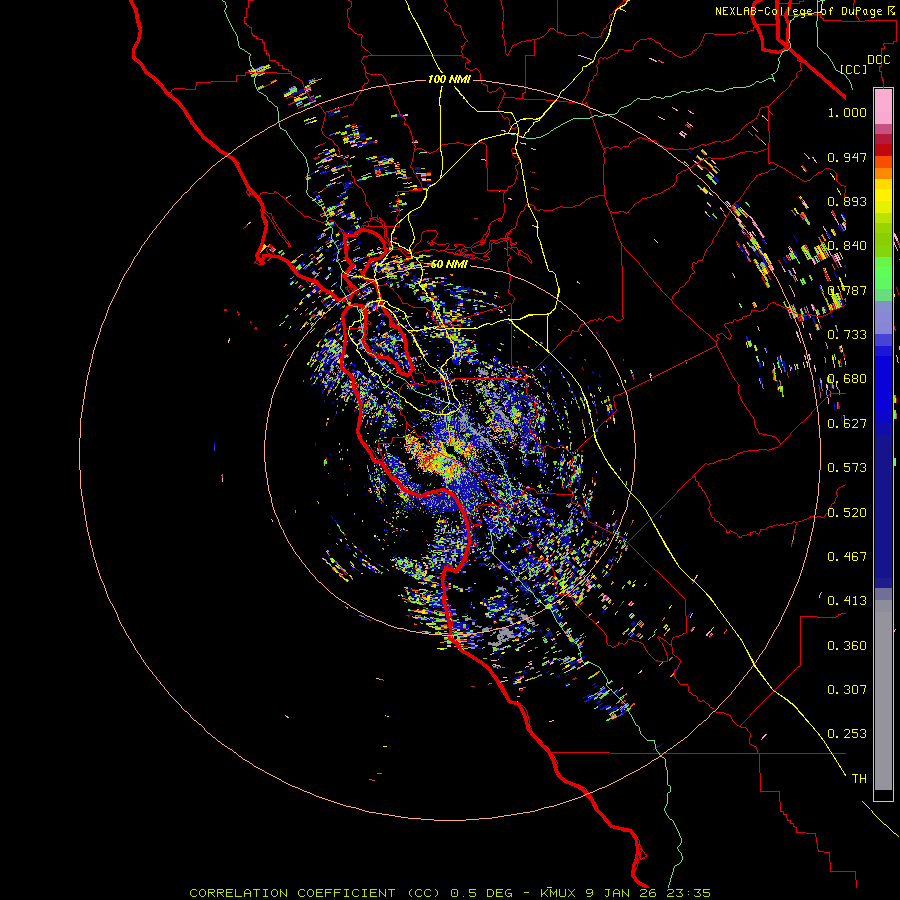Screen dimensions: 900x900
Task: Click the CORRELATION COEFFICIENT title text
Action: [x=292, y=893]
